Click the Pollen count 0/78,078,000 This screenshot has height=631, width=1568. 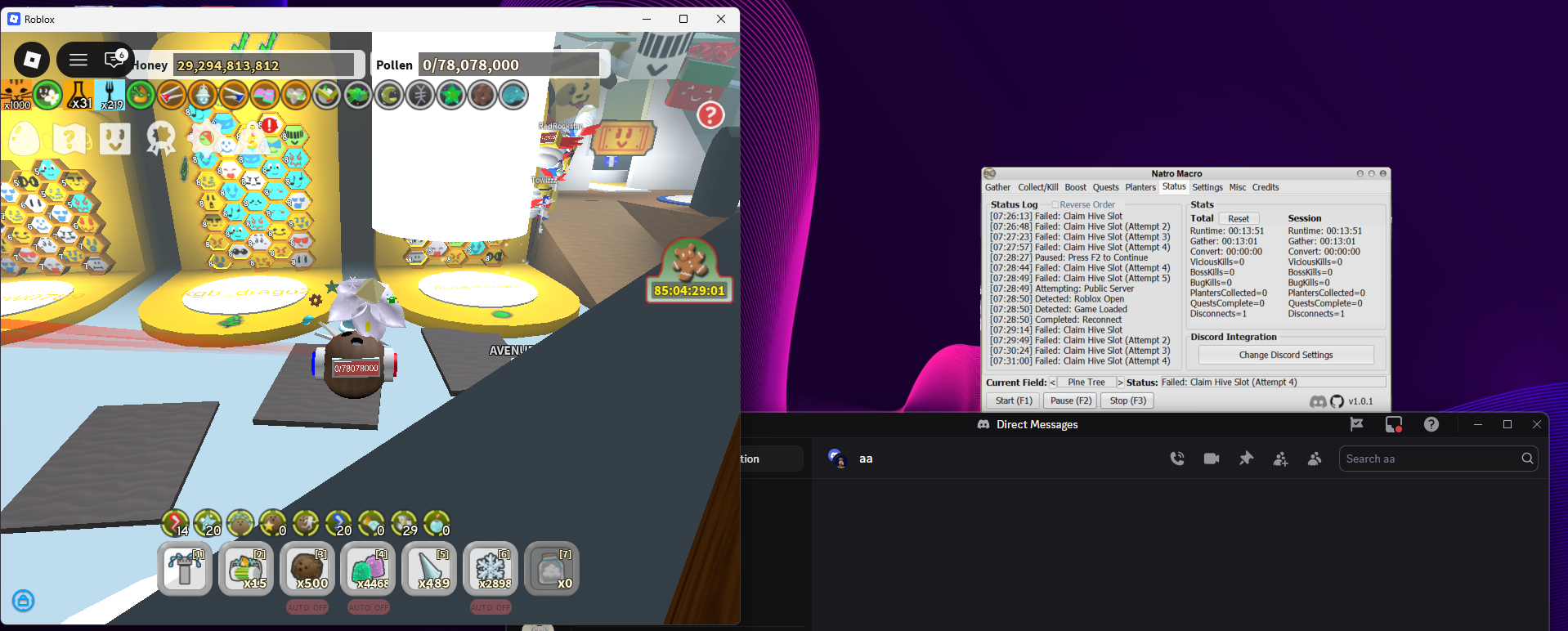pos(510,65)
